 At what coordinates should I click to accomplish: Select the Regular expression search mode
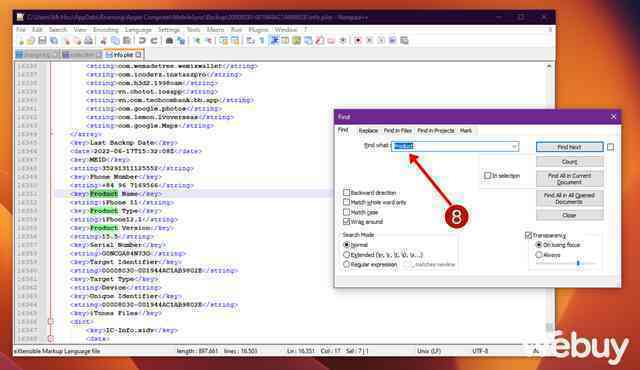(x=347, y=265)
